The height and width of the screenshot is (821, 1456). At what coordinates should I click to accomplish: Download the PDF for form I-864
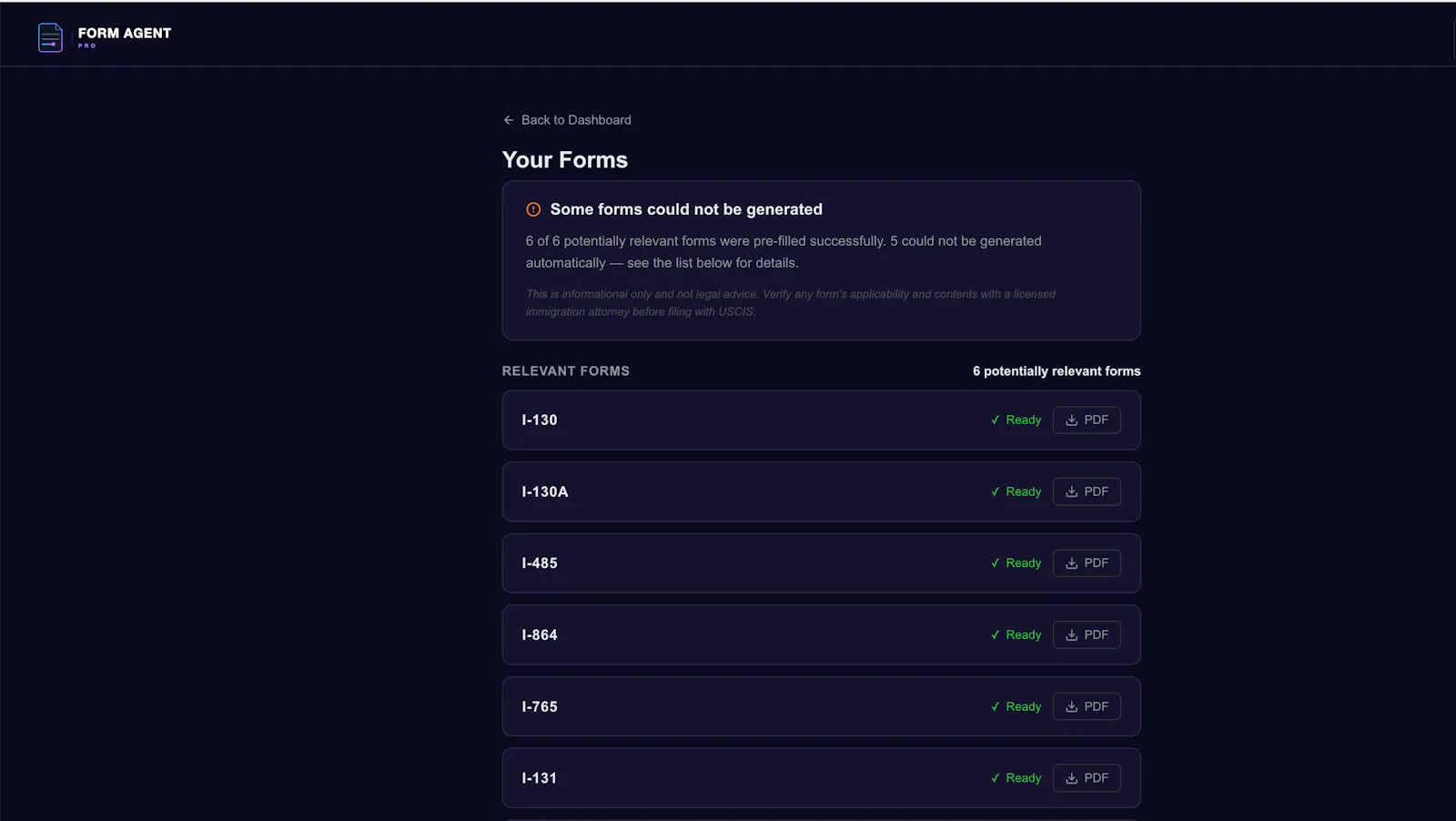click(1087, 634)
